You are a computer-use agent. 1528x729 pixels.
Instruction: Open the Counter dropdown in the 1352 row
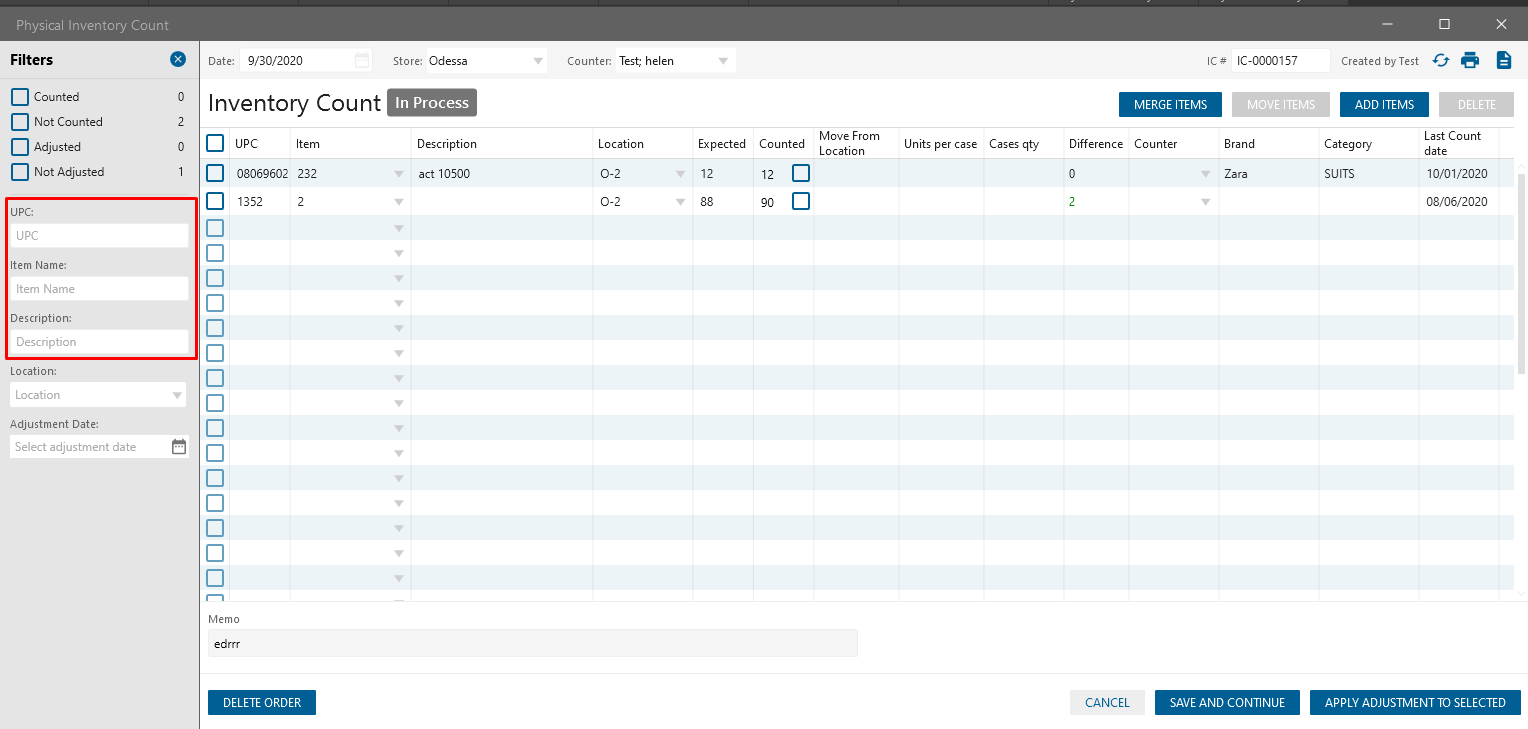pyautogui.click(x=1205, y=202)
